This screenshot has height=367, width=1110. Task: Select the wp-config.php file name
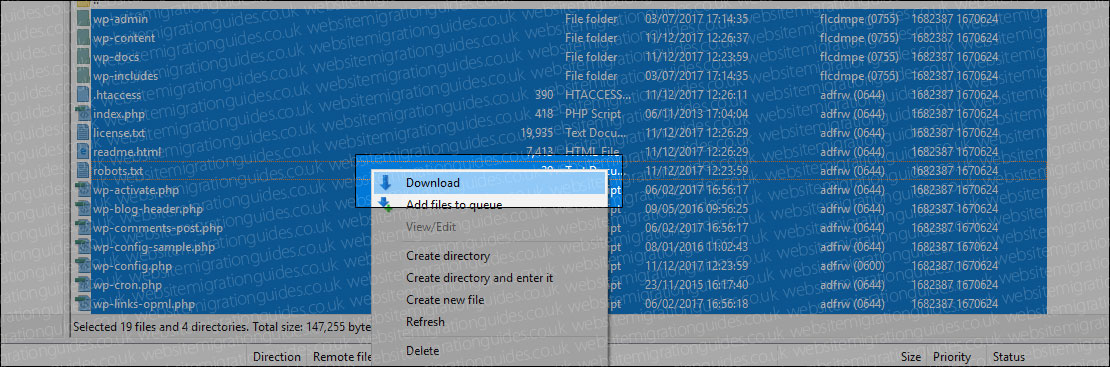click(132, 266)
